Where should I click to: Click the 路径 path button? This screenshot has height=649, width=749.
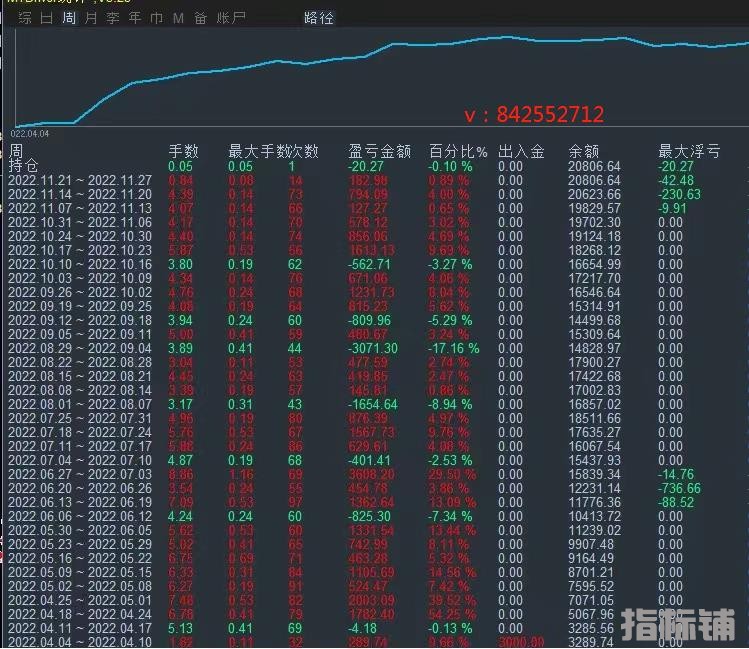[319, 18]
